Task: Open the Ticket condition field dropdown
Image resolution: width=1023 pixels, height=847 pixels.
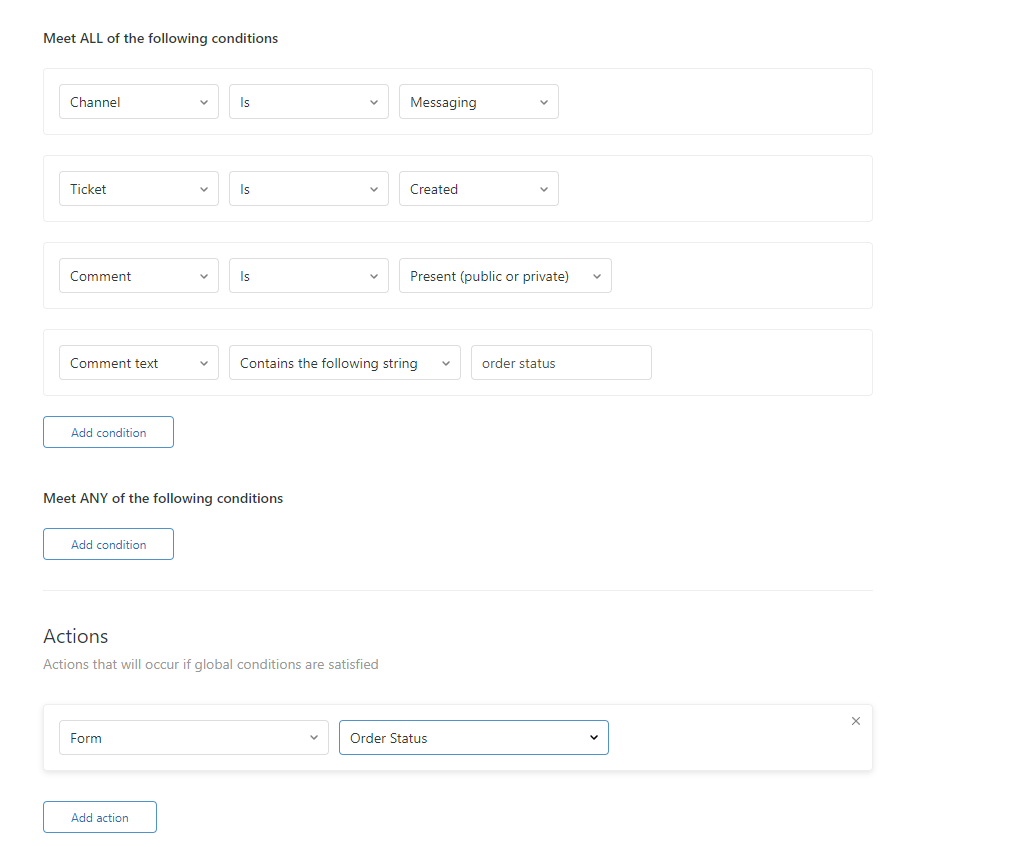Action: (138, 189)
